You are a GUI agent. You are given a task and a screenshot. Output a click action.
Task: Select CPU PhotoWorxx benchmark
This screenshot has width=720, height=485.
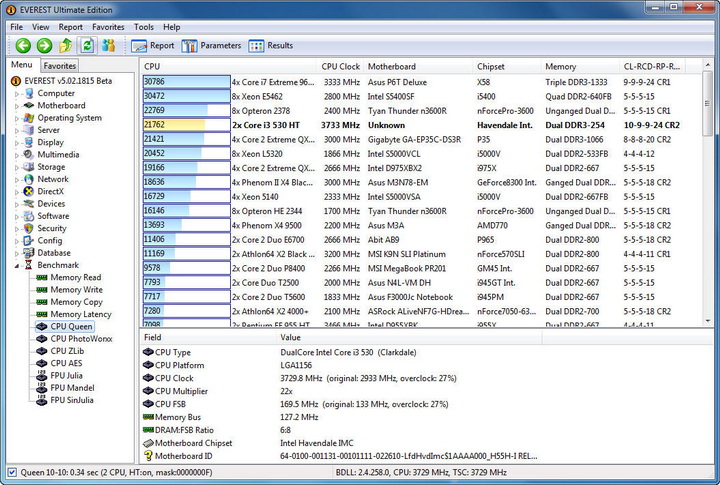click(81, 339)
